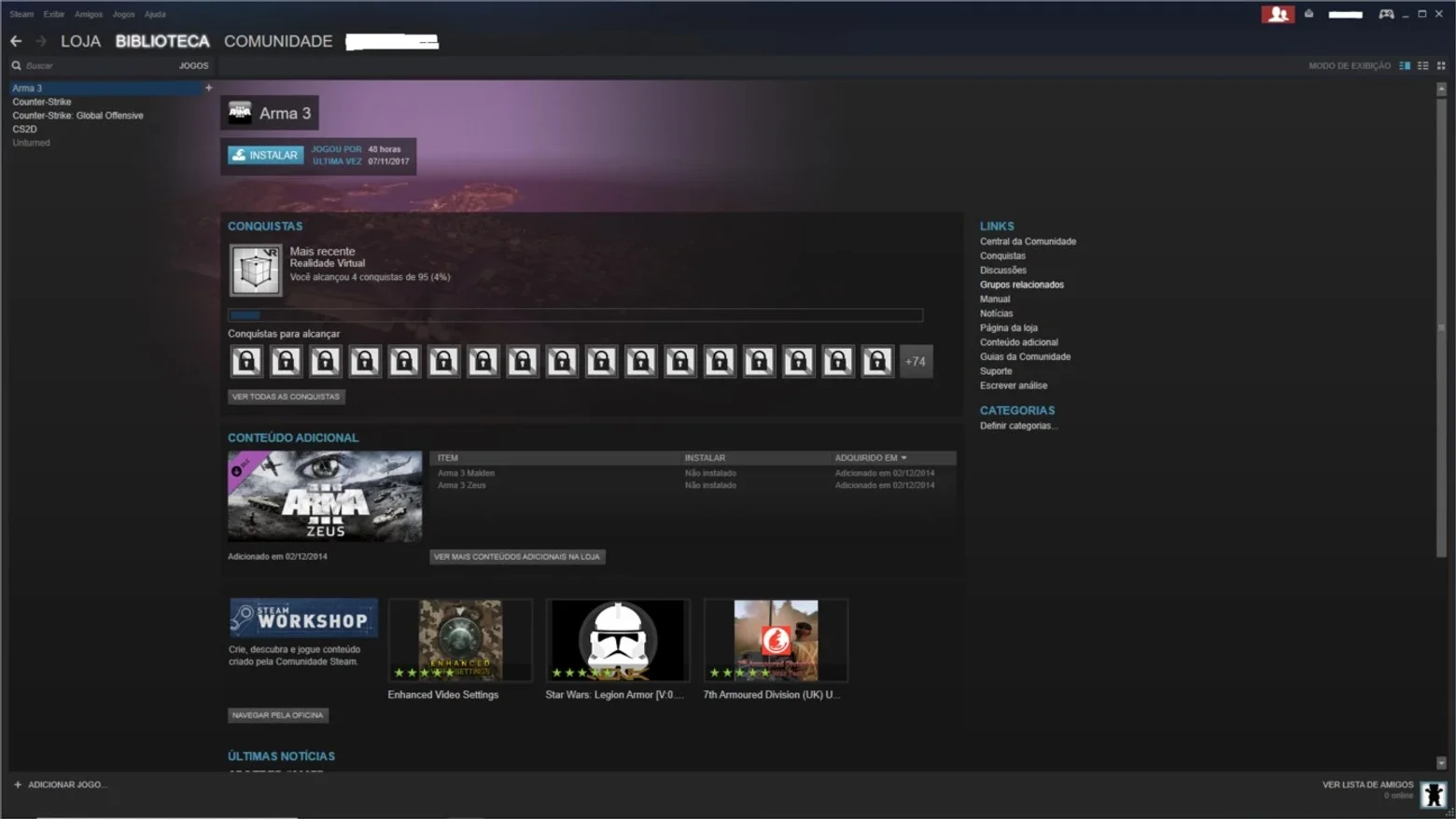Open Enhanced Video Settings workshop item
The width and height of the screenshot is (1456, 819).
click(460, 640)
